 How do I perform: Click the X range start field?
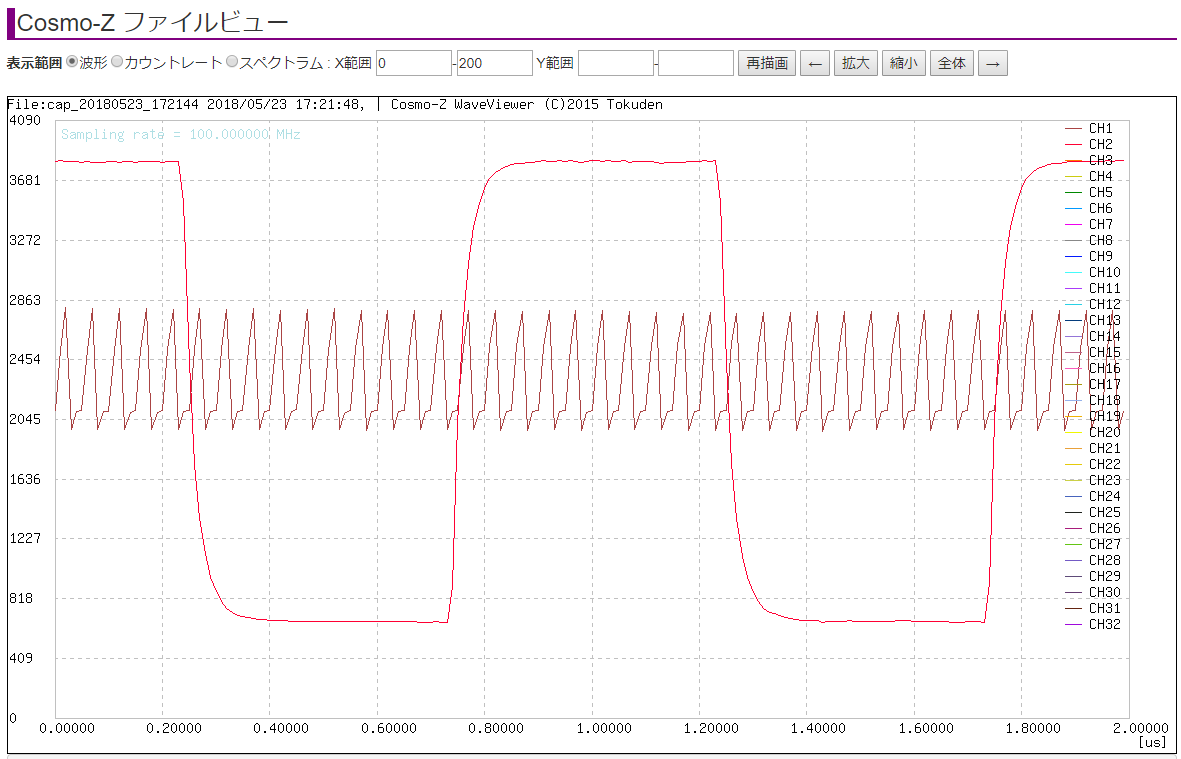[414, 63]
